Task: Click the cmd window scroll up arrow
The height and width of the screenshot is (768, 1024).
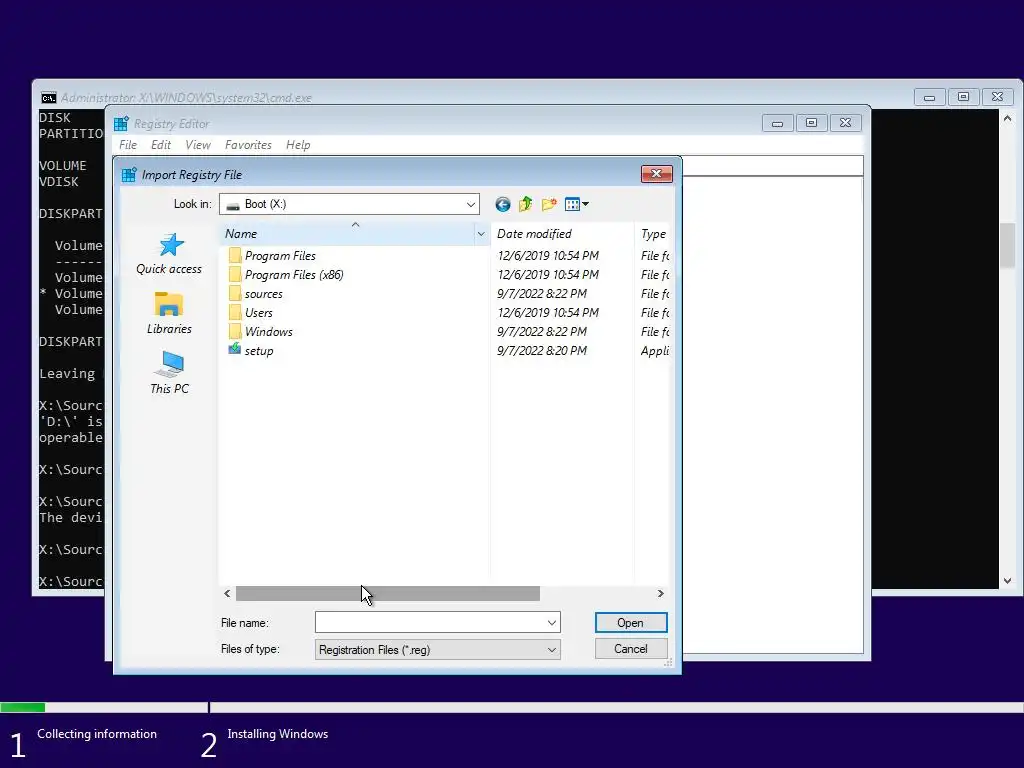Action: click(1007, 119)
